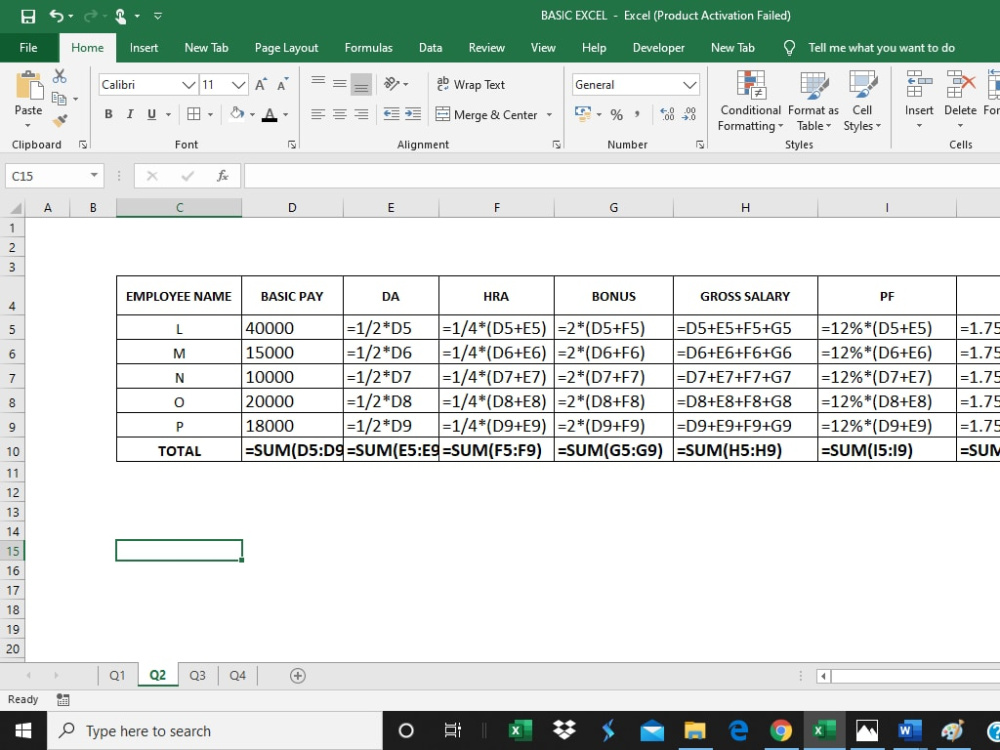Select column C header
The height and width of the screenshot is (750, 1000).
tap(179, 207)
